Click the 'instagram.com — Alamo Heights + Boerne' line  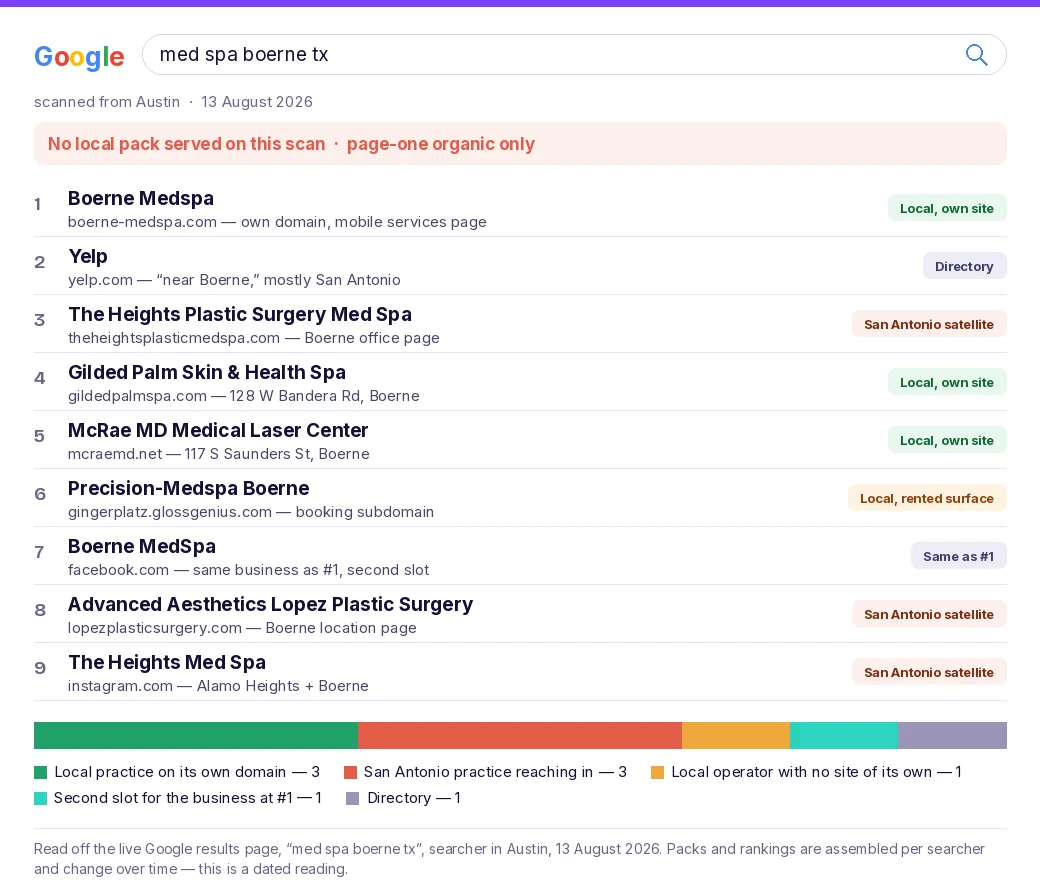pos(218,686)
